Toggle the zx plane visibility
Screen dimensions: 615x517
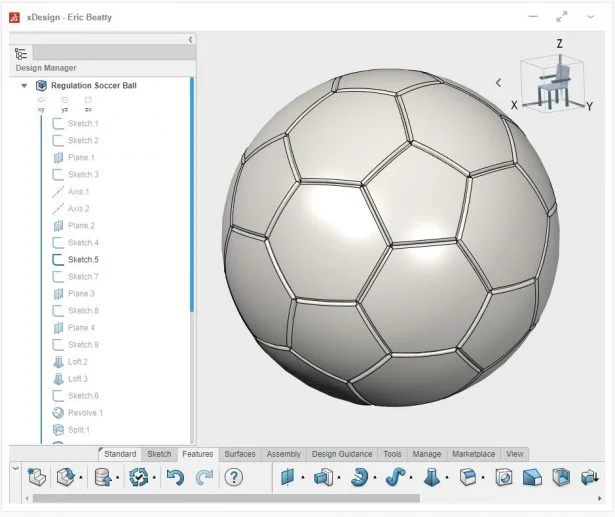tap(88, 102)
